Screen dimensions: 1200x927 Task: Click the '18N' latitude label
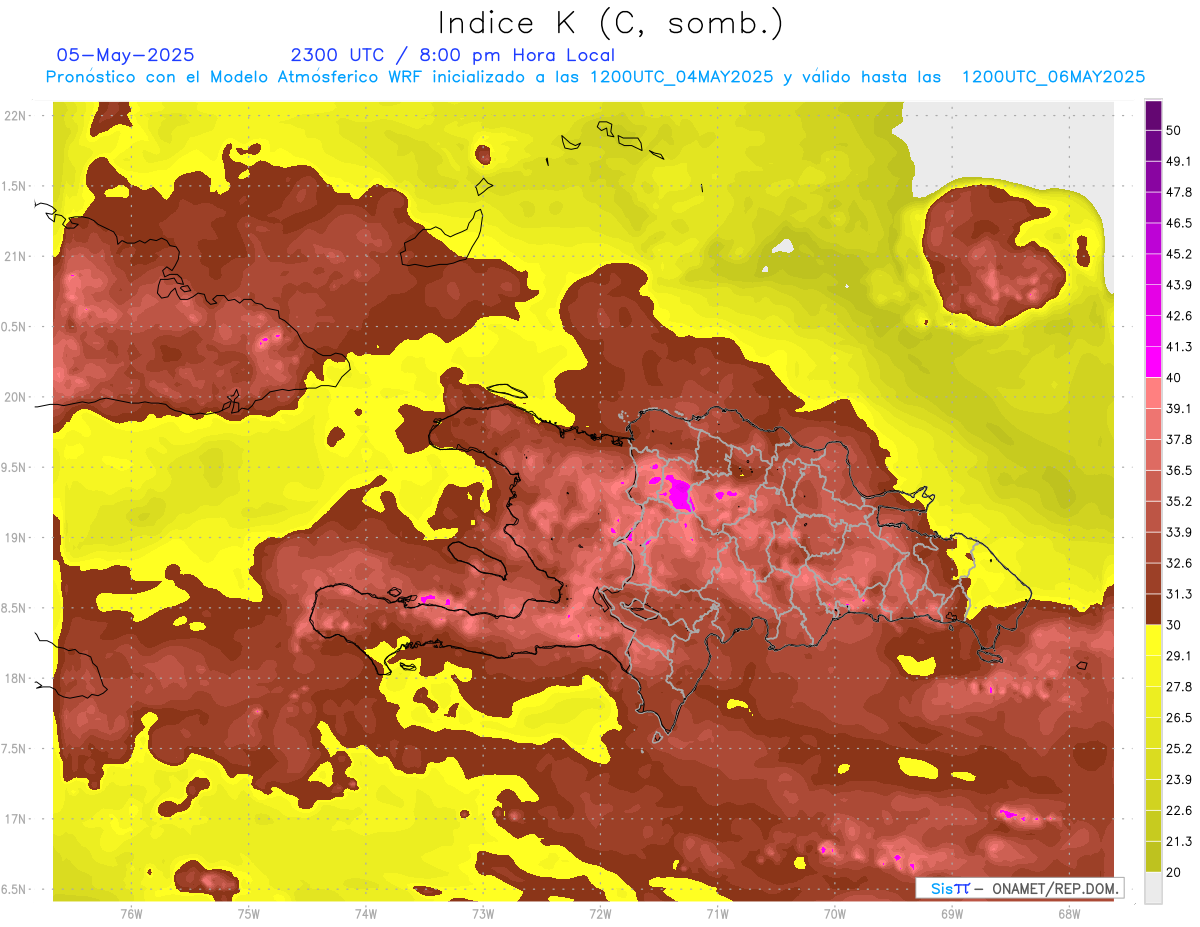tap(15, 679)
